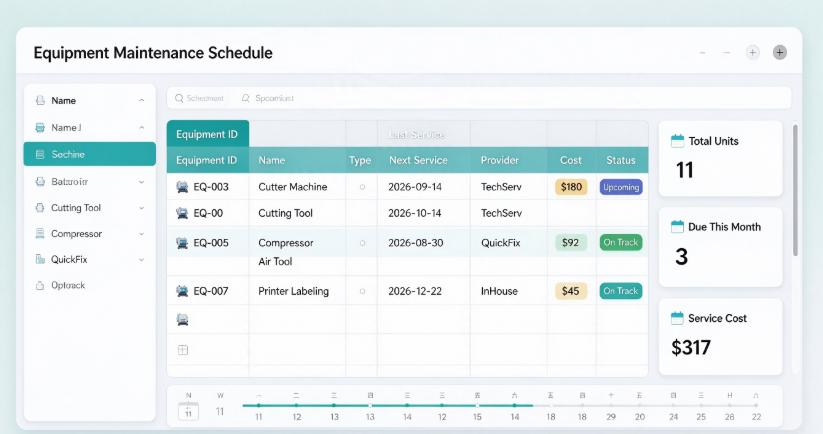The image size is (823, 434).
Task: Click the timeline marker labeled 29
Action: (611, 406)
